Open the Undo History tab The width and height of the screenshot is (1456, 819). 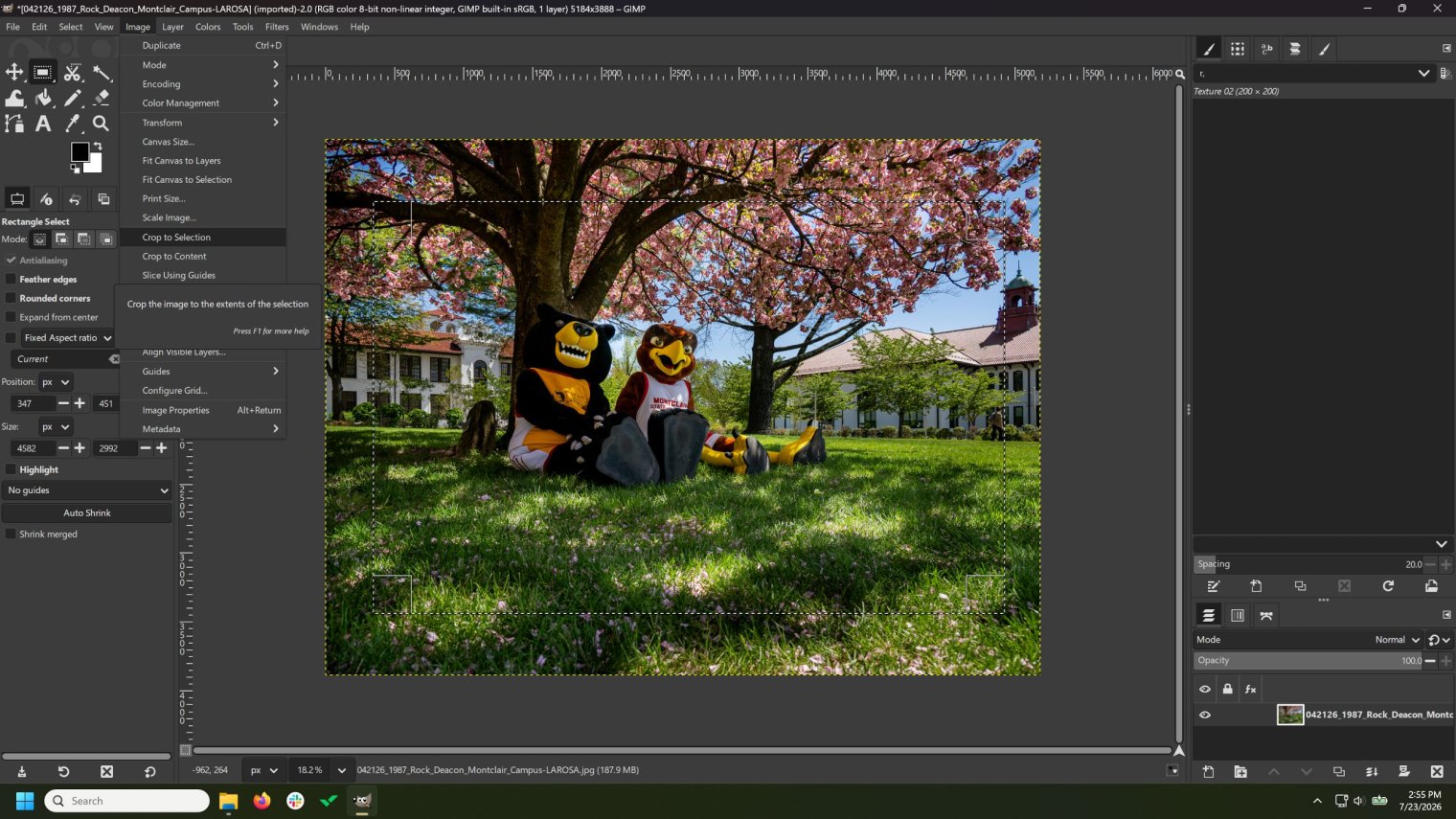75,199
